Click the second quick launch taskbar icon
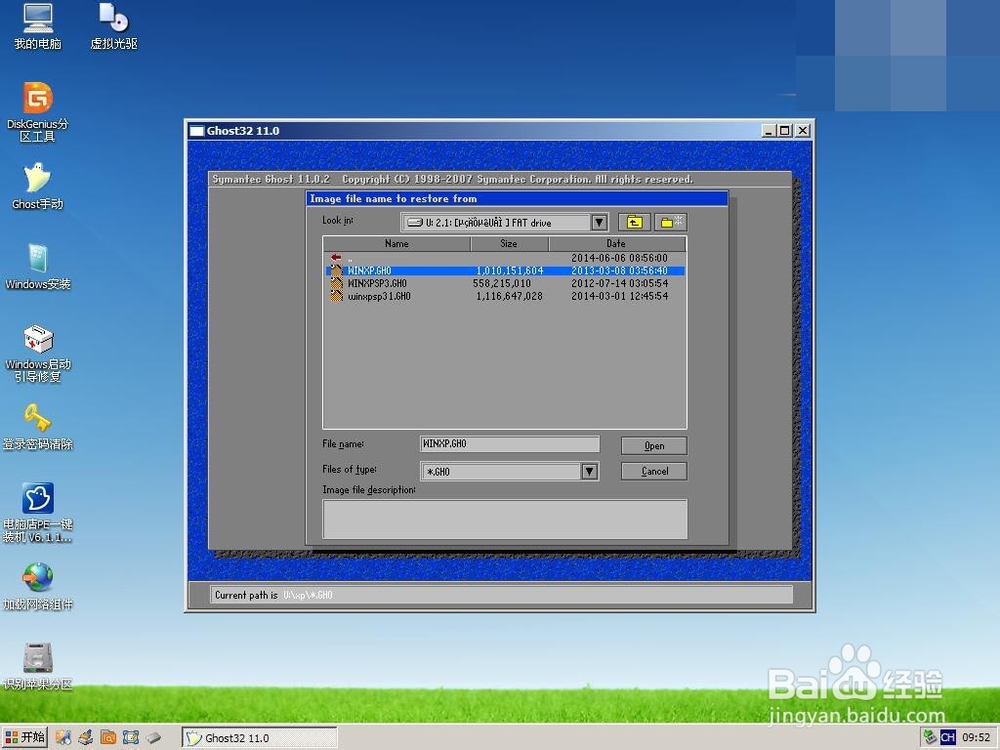 coord(85,738)
